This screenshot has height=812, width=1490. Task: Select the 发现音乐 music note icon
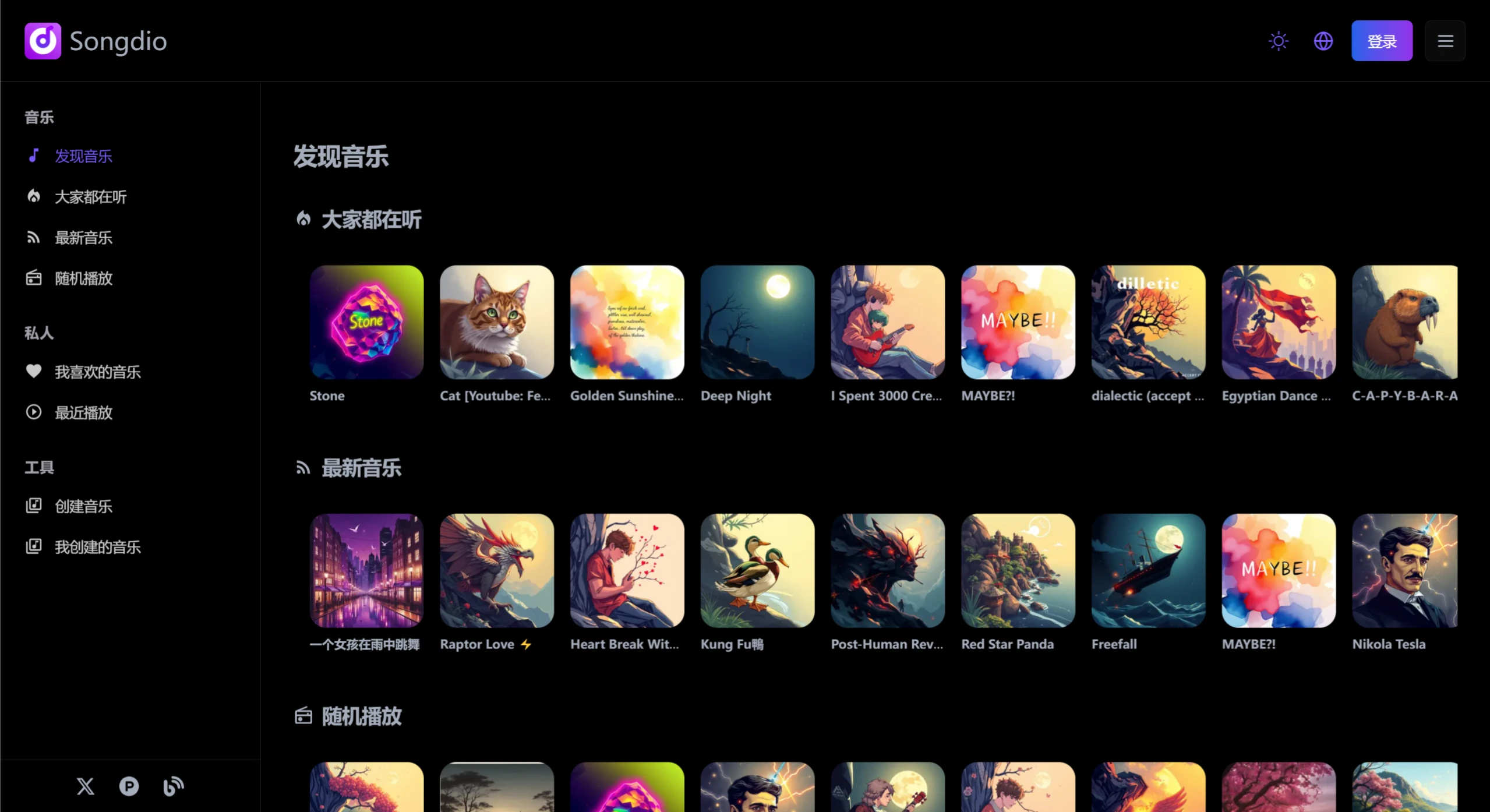point(33,156)
